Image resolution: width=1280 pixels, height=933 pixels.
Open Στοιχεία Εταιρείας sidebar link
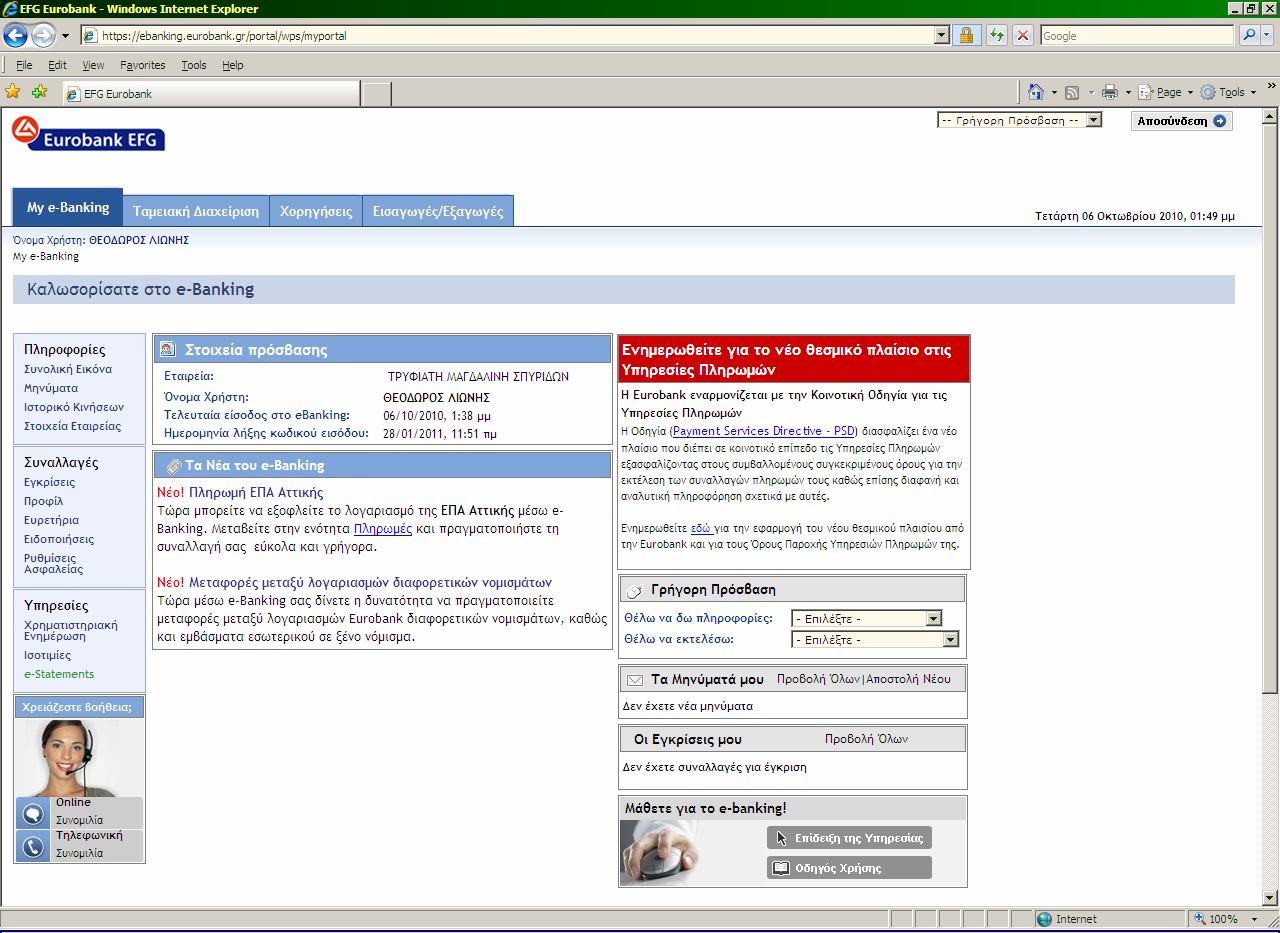(73, 426)
